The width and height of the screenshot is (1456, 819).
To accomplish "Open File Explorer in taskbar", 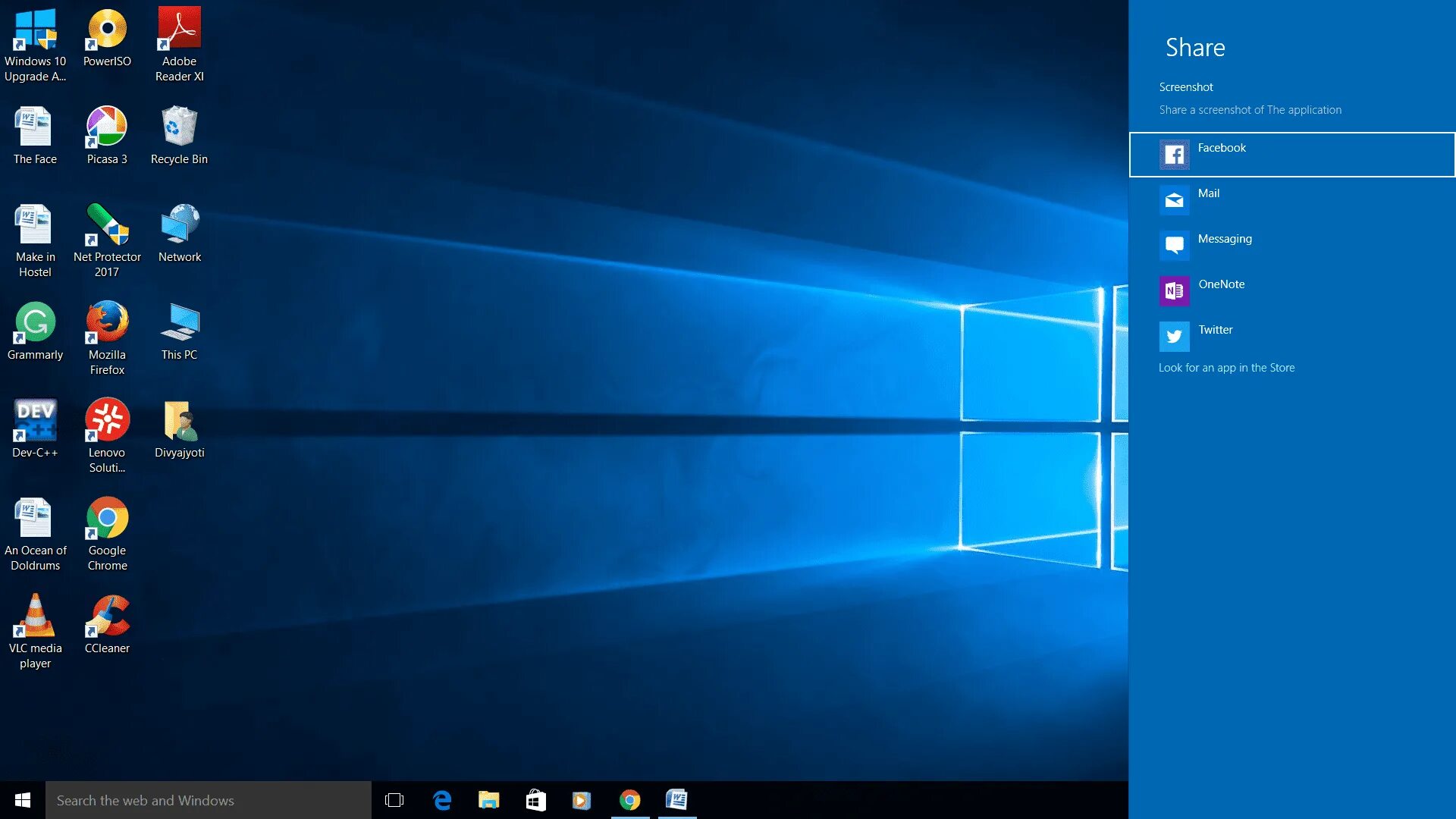I will pyautogui.click(x=488, y=799).
